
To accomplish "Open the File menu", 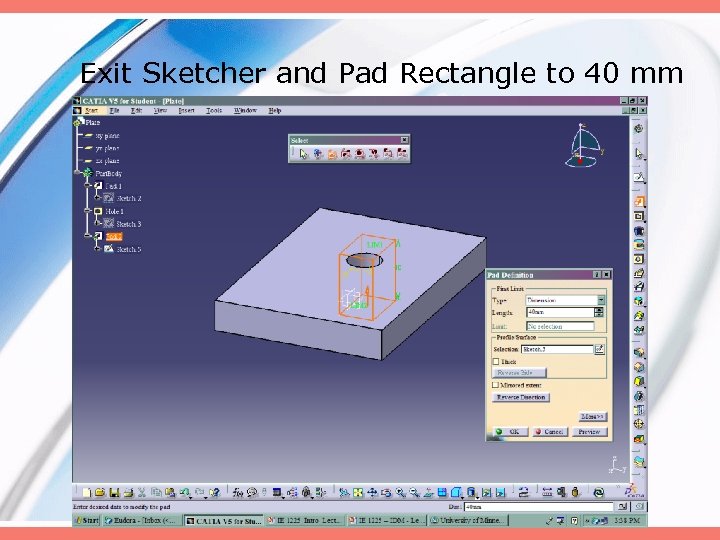I will (114, 111).
